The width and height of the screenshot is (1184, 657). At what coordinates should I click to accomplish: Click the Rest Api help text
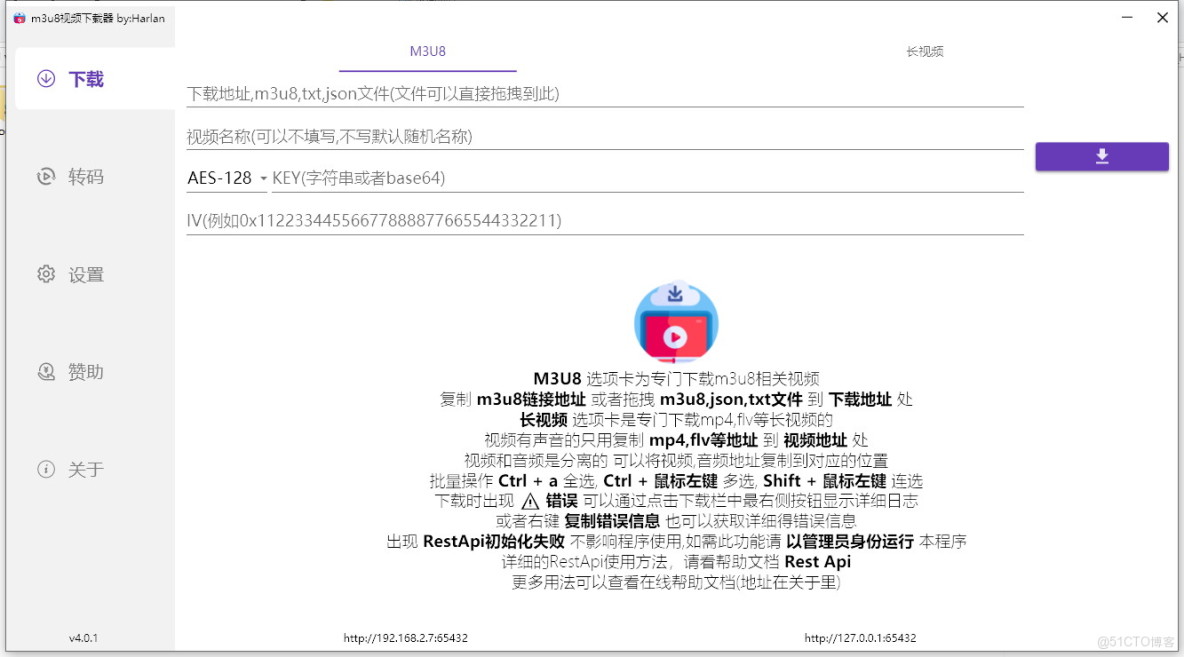pyautogui.click(x=816, y=562)
